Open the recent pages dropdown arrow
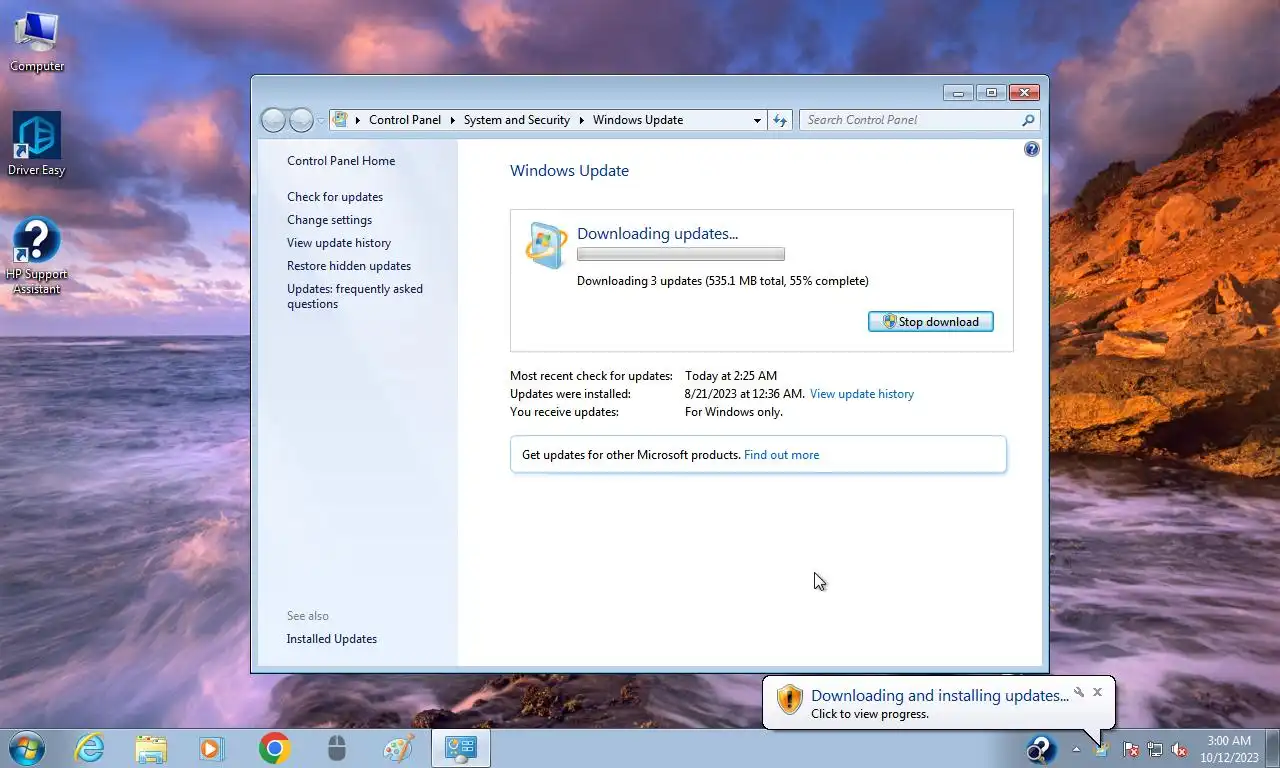Screen dimensions: 1280x768 pyautogui.click(x=321, y=120)
